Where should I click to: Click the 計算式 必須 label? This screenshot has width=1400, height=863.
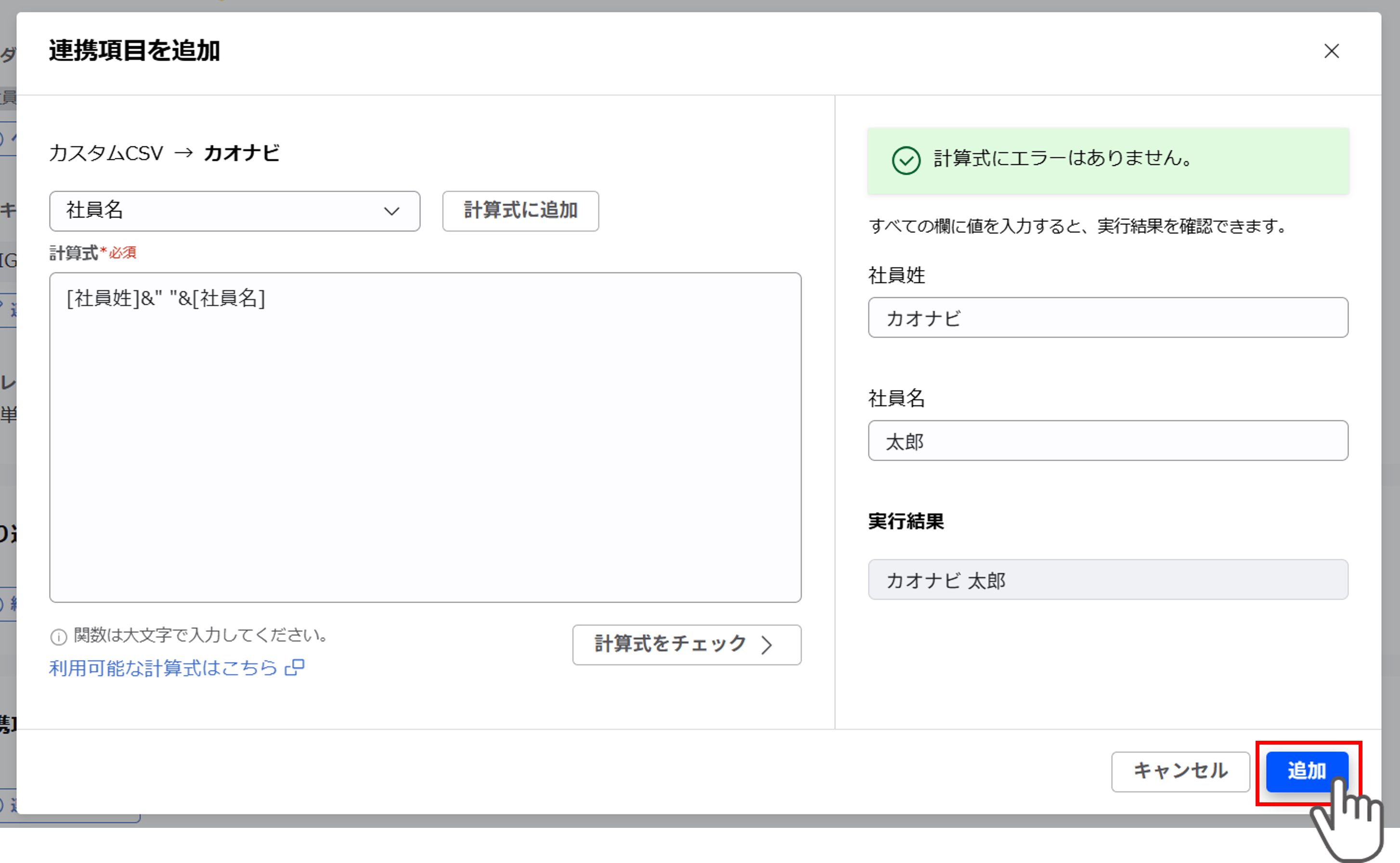[92, 252]
